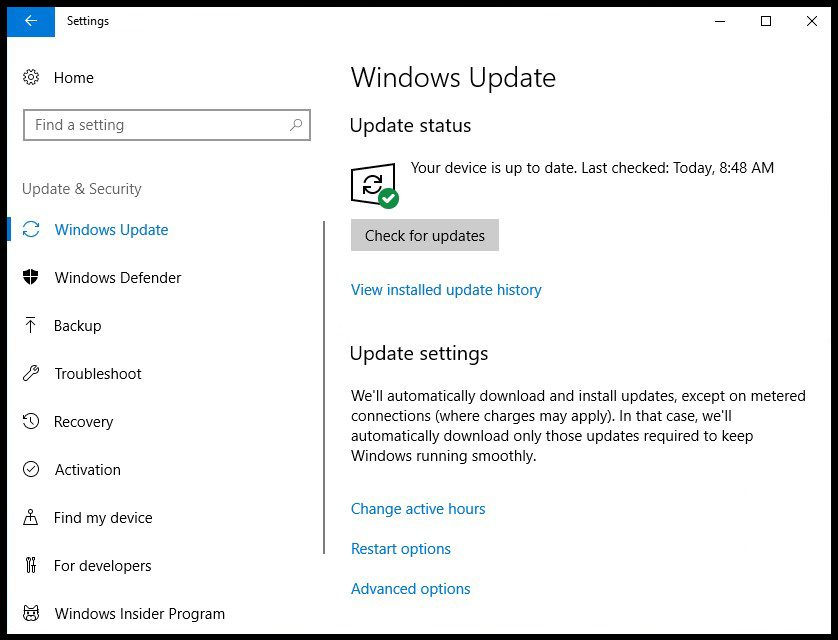Open the Windows Defender section
Viewport: 838px width, 640px height.
[118, 278]
